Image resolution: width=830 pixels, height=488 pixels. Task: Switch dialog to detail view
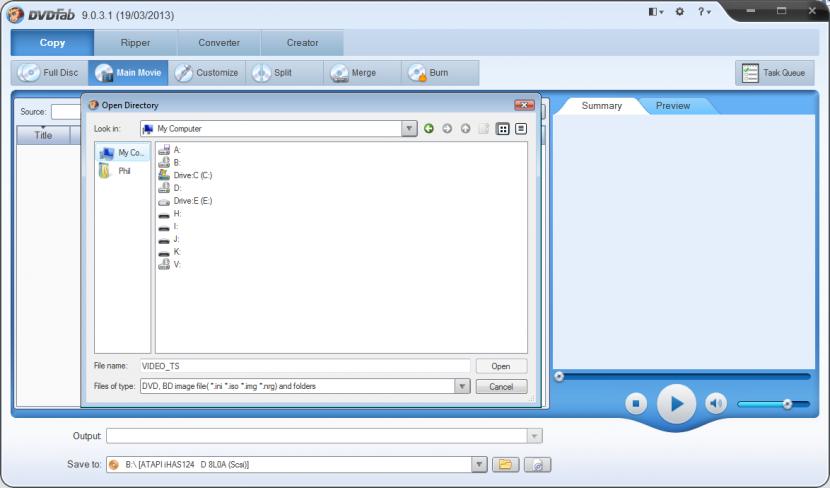click(x=521, y=129)
